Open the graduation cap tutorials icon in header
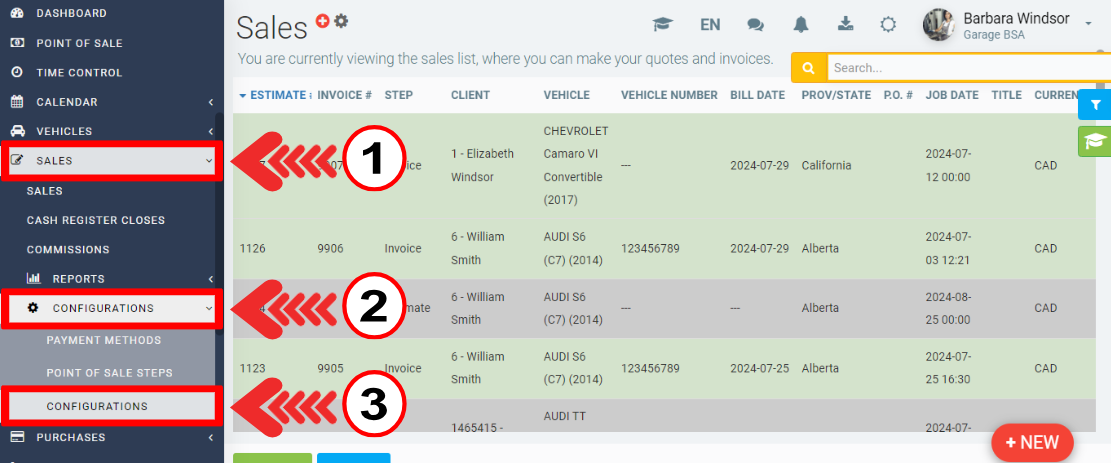The width and height of the screenshot is (1111, 463). pos(662,24)
